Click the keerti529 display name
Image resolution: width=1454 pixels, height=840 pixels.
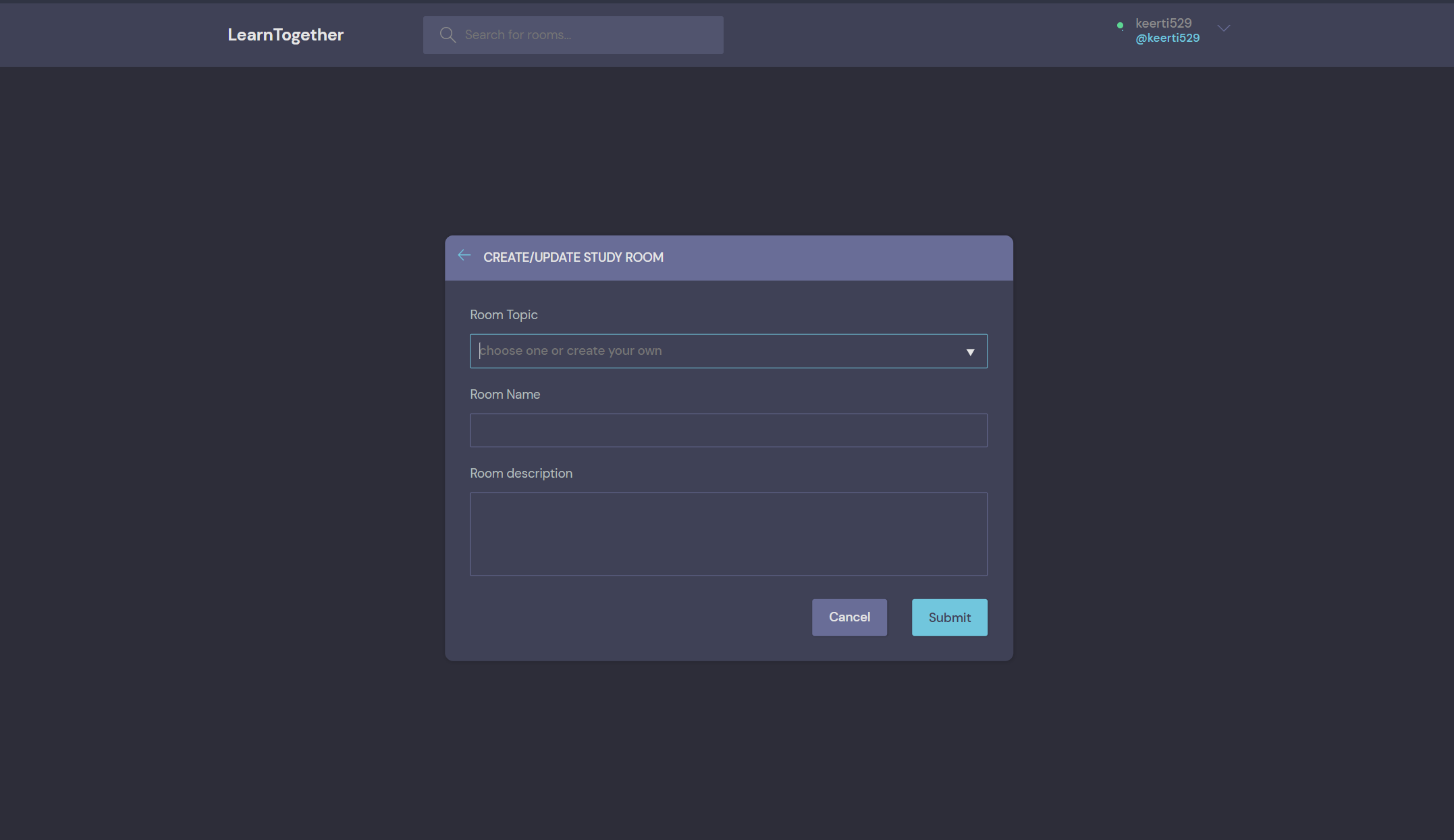coord(1163,22)
